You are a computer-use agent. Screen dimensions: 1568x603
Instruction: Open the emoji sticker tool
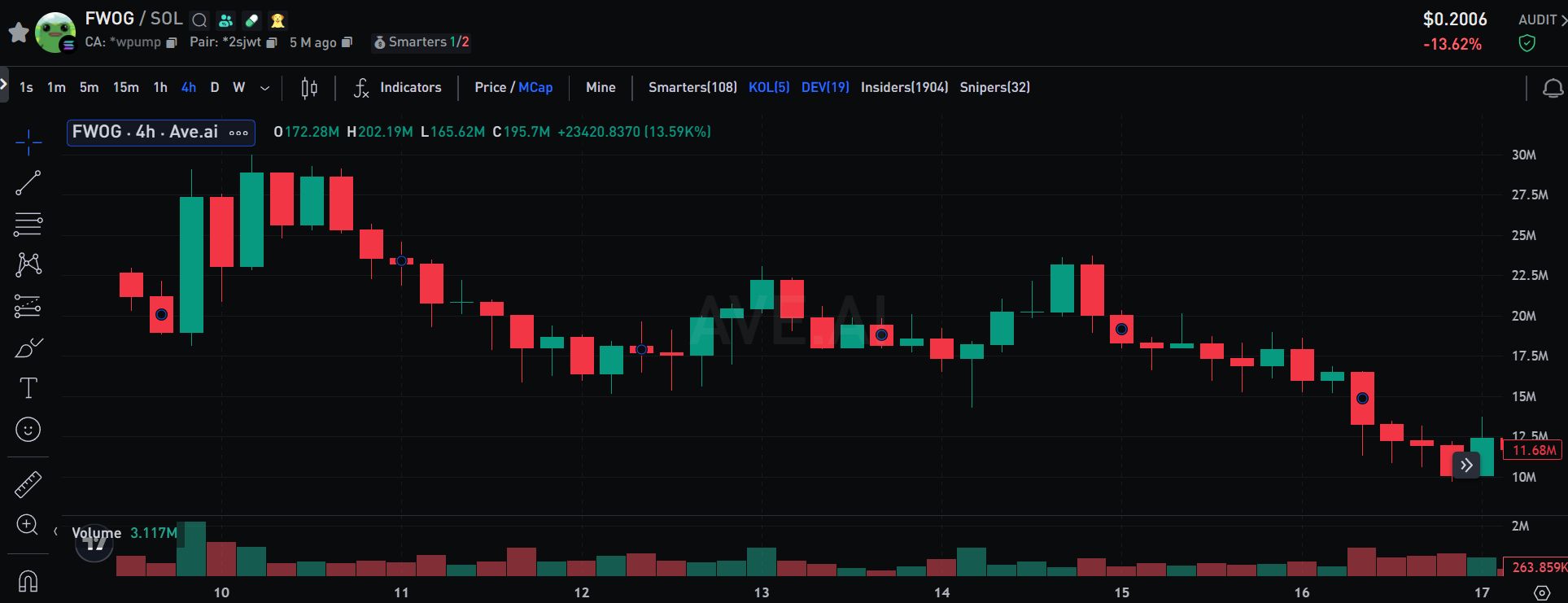pos(28,430)
